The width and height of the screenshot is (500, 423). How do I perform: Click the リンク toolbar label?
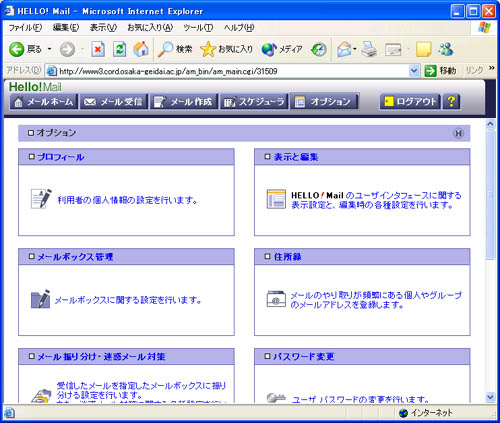pos(474,70)
